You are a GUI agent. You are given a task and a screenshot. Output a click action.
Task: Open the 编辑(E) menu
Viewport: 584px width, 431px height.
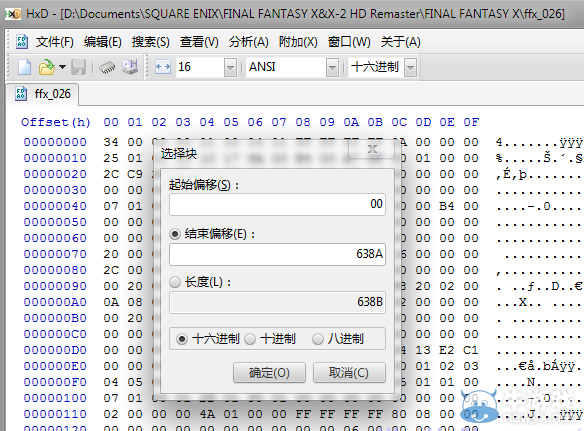pyautogui.click(x=103, y=42)
